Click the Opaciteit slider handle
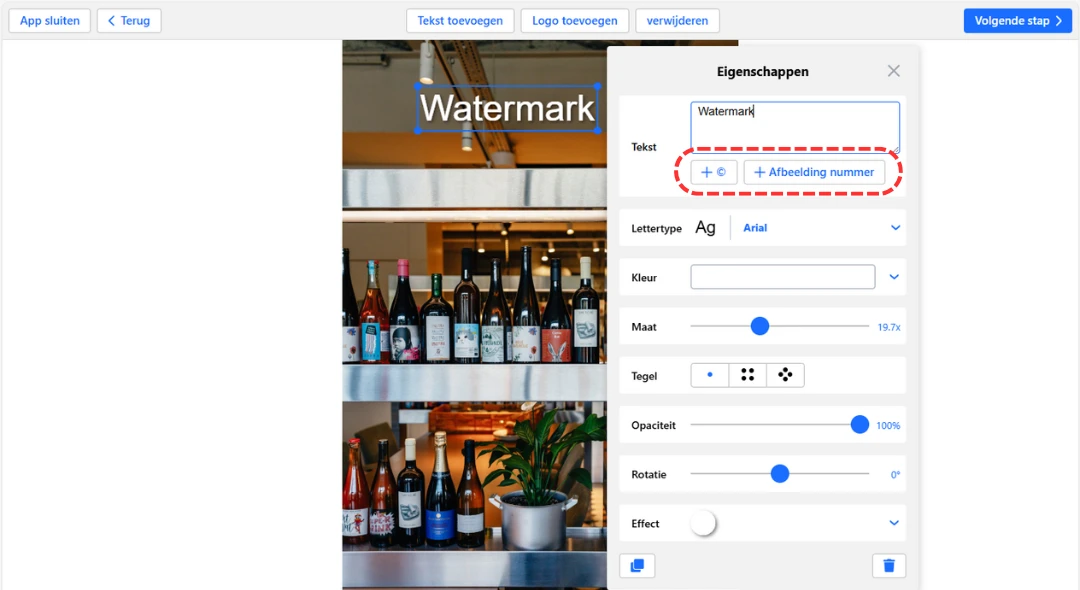The height and width of the screenshot is (590, 1080). 859,424
